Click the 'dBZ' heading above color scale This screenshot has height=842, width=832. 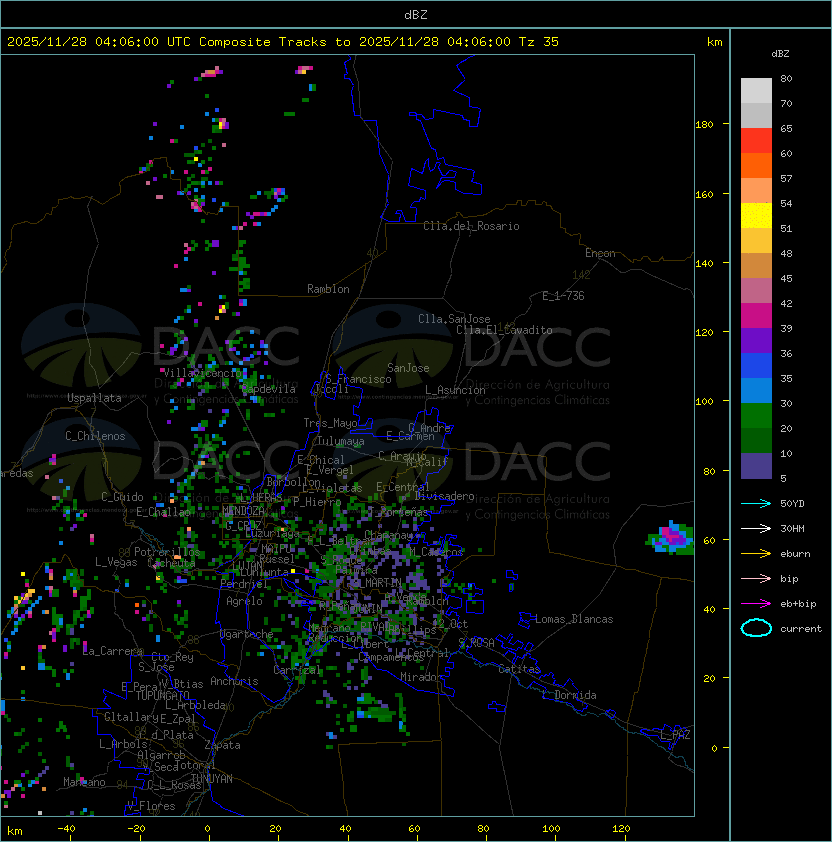coord(780,54)
